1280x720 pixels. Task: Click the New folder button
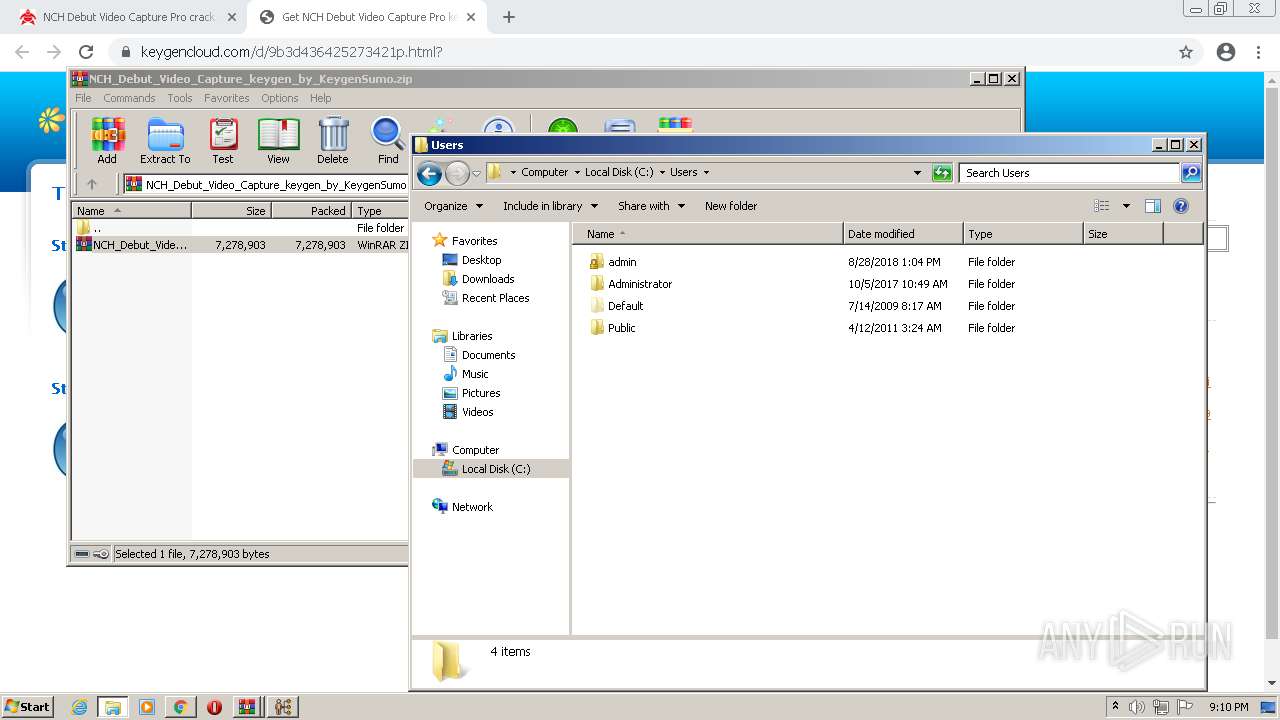pos(731,206)
